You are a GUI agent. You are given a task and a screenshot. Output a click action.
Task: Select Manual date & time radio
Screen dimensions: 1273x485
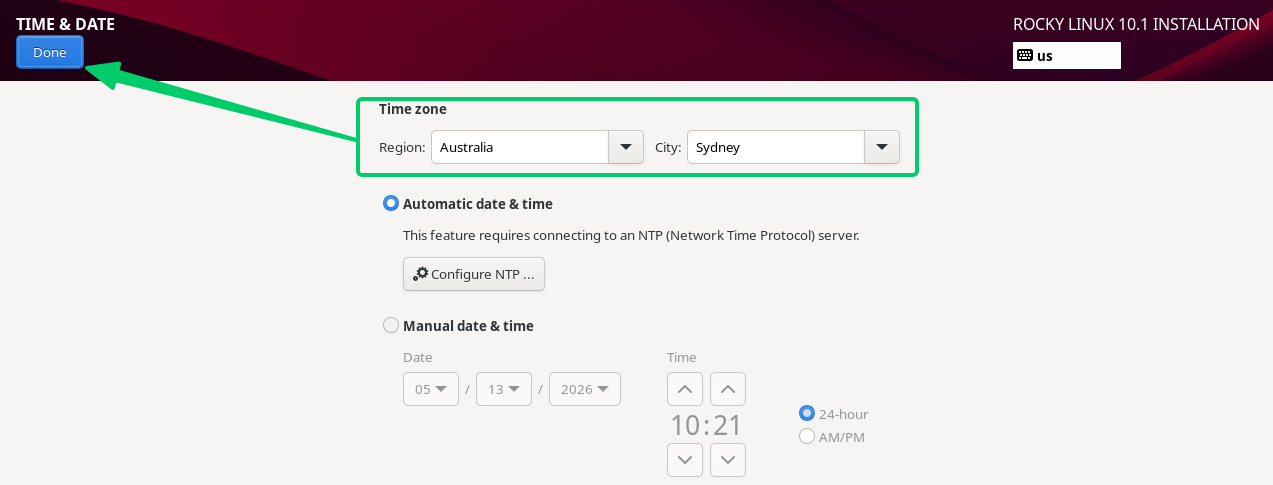[391, 326]
